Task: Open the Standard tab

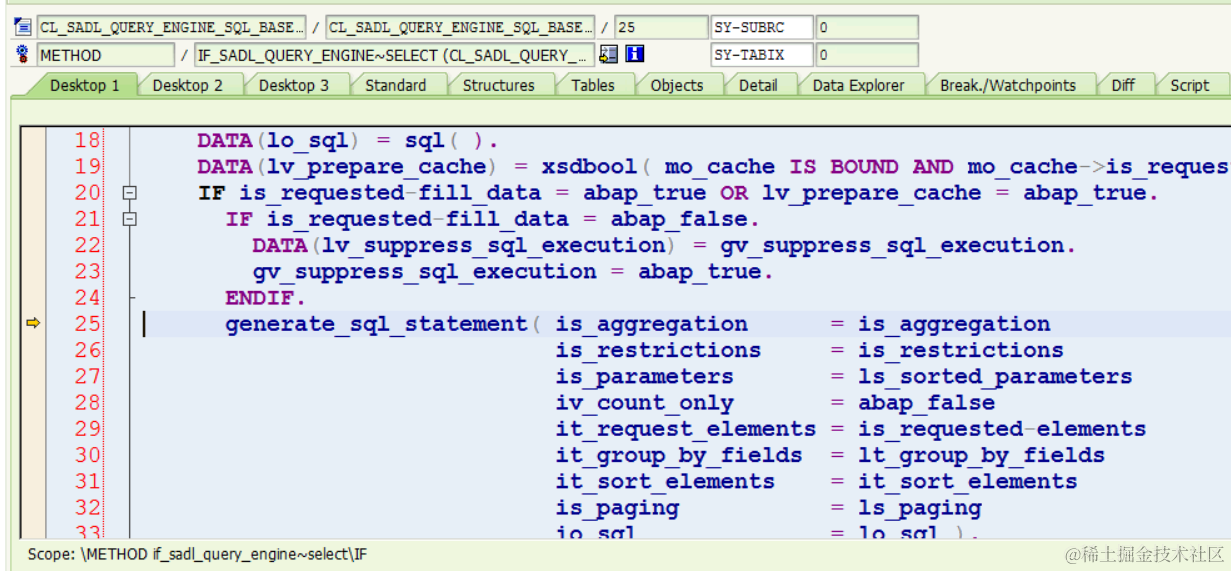Action: (x=395, y=85)
